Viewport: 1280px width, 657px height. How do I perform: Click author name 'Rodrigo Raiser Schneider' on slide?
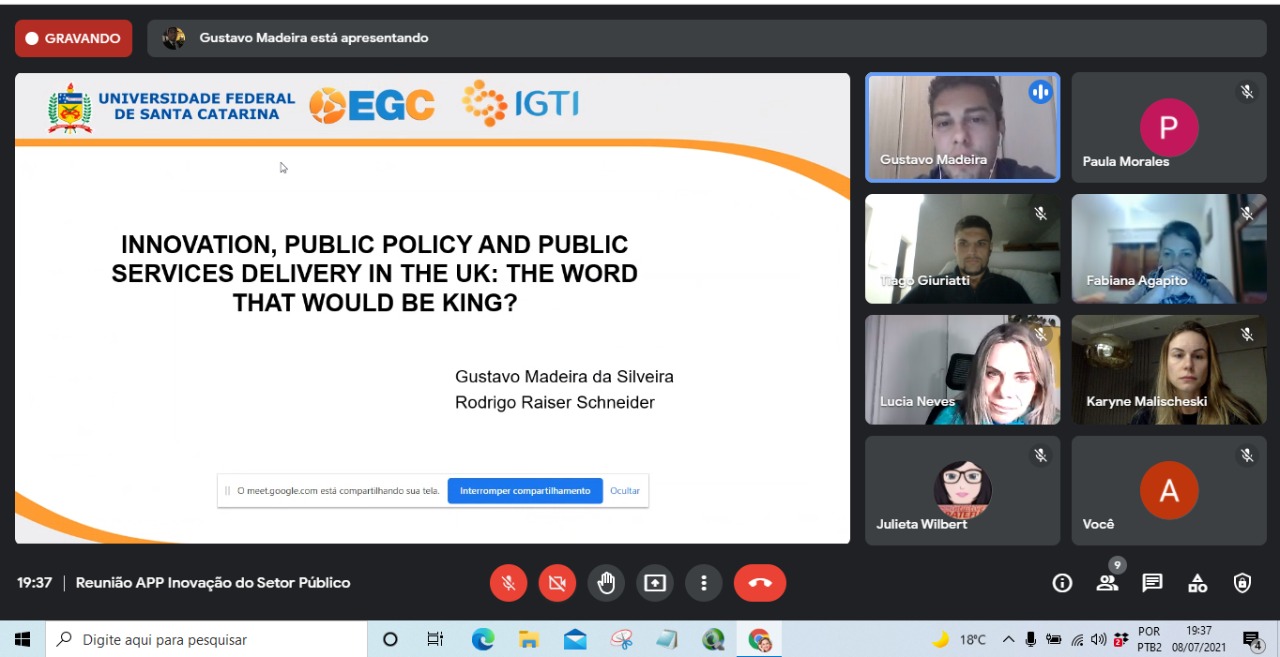tap(555, 402)
